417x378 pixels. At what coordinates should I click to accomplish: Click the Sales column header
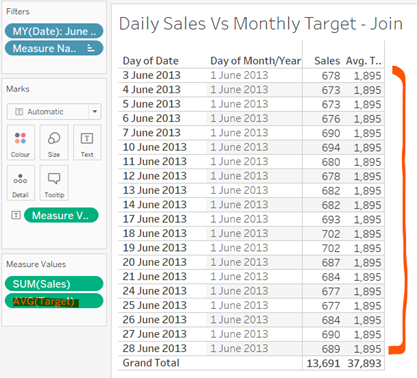tap(327, 61)
